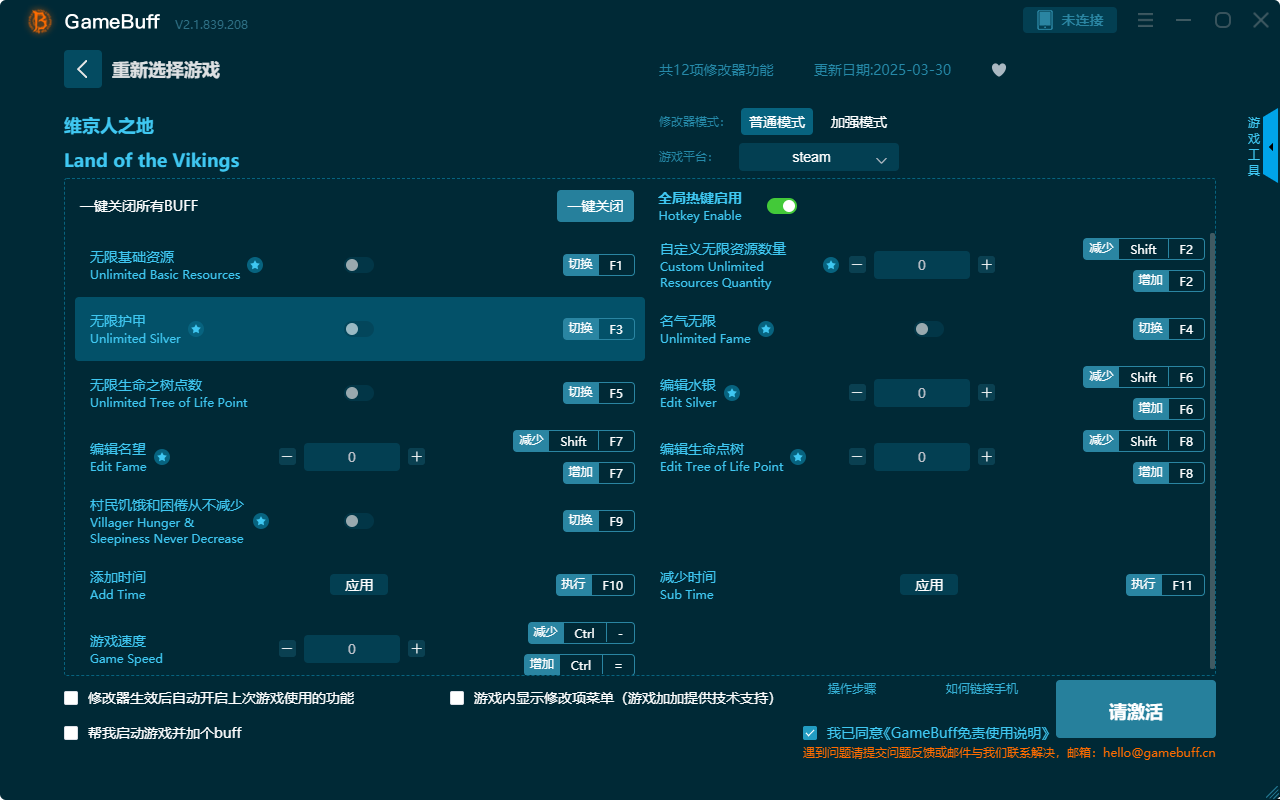The image size is (1280, 800).
Task: Click the feature list vertical scrollbar
Action: (x=1213, y=450)
